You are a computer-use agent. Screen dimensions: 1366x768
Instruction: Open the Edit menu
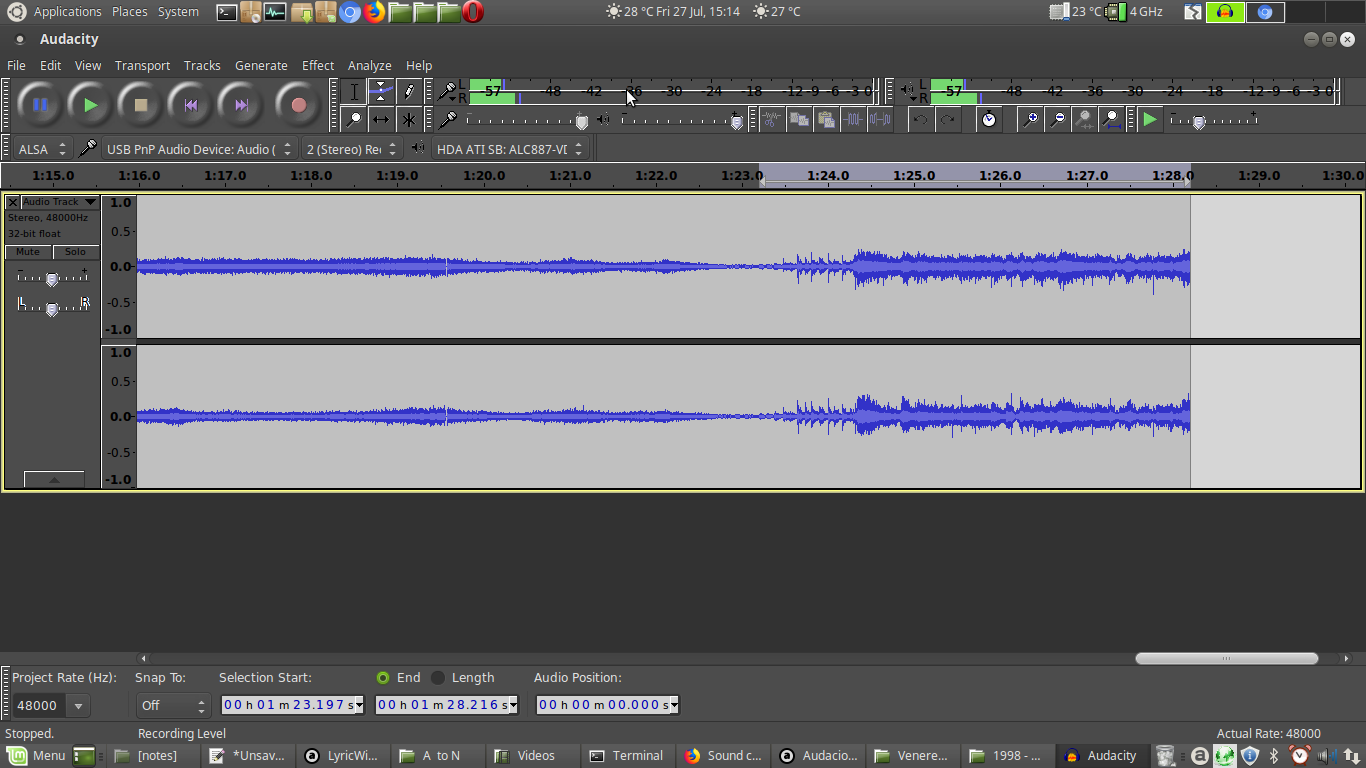tap(50, 65)
